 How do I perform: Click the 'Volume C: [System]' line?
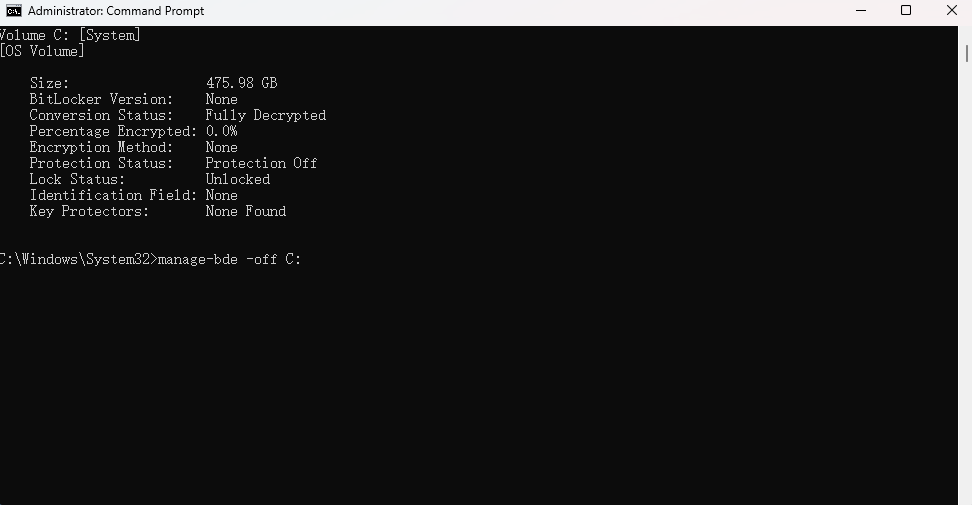coord(70,35)
